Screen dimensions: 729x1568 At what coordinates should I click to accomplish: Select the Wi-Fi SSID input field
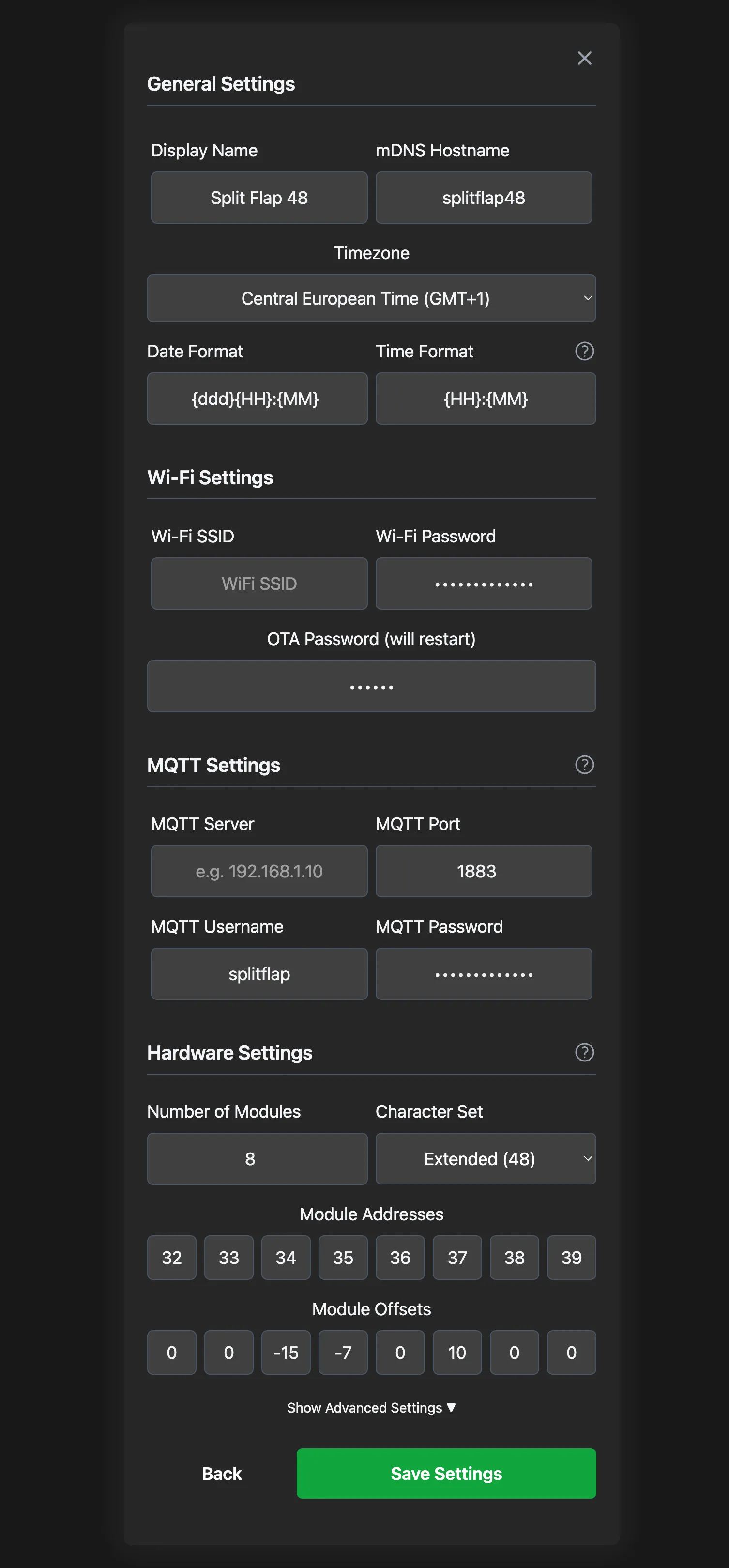[258, 584]
